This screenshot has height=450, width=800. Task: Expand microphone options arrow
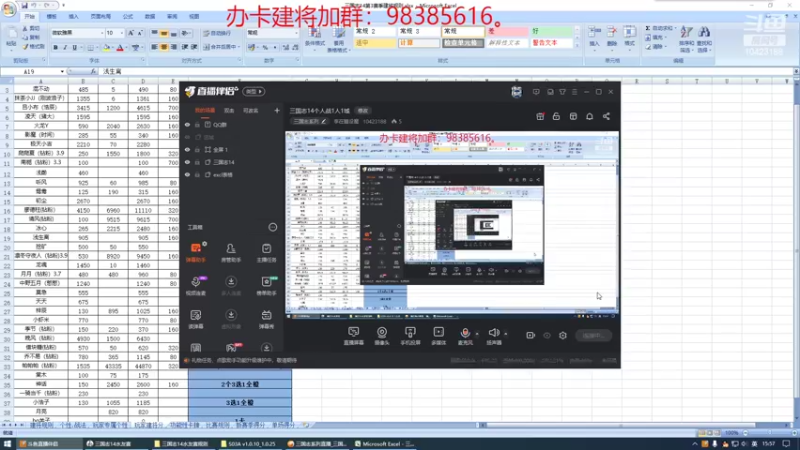(x=477, y=334)
